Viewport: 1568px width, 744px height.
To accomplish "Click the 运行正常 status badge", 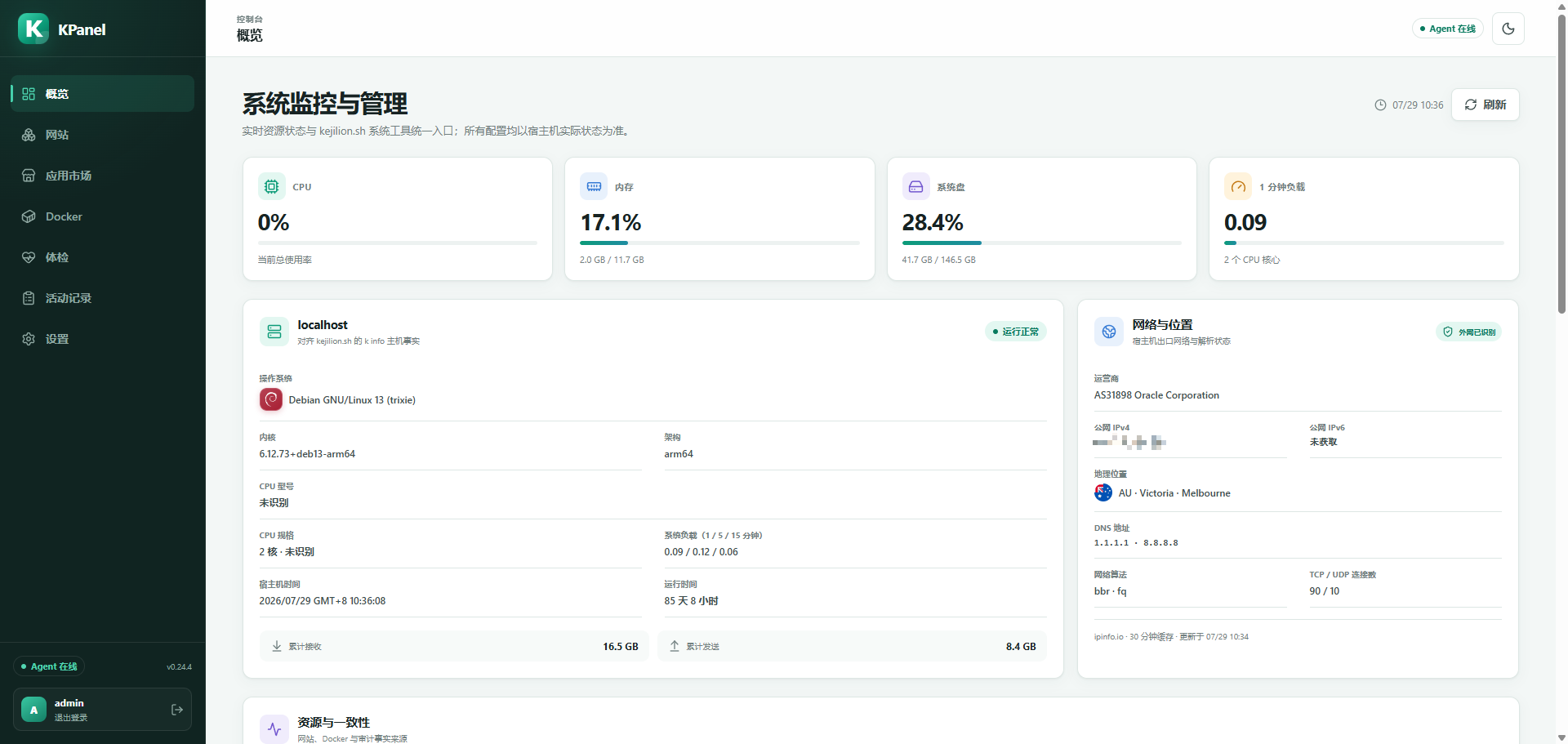I will tap(1015, 332).
